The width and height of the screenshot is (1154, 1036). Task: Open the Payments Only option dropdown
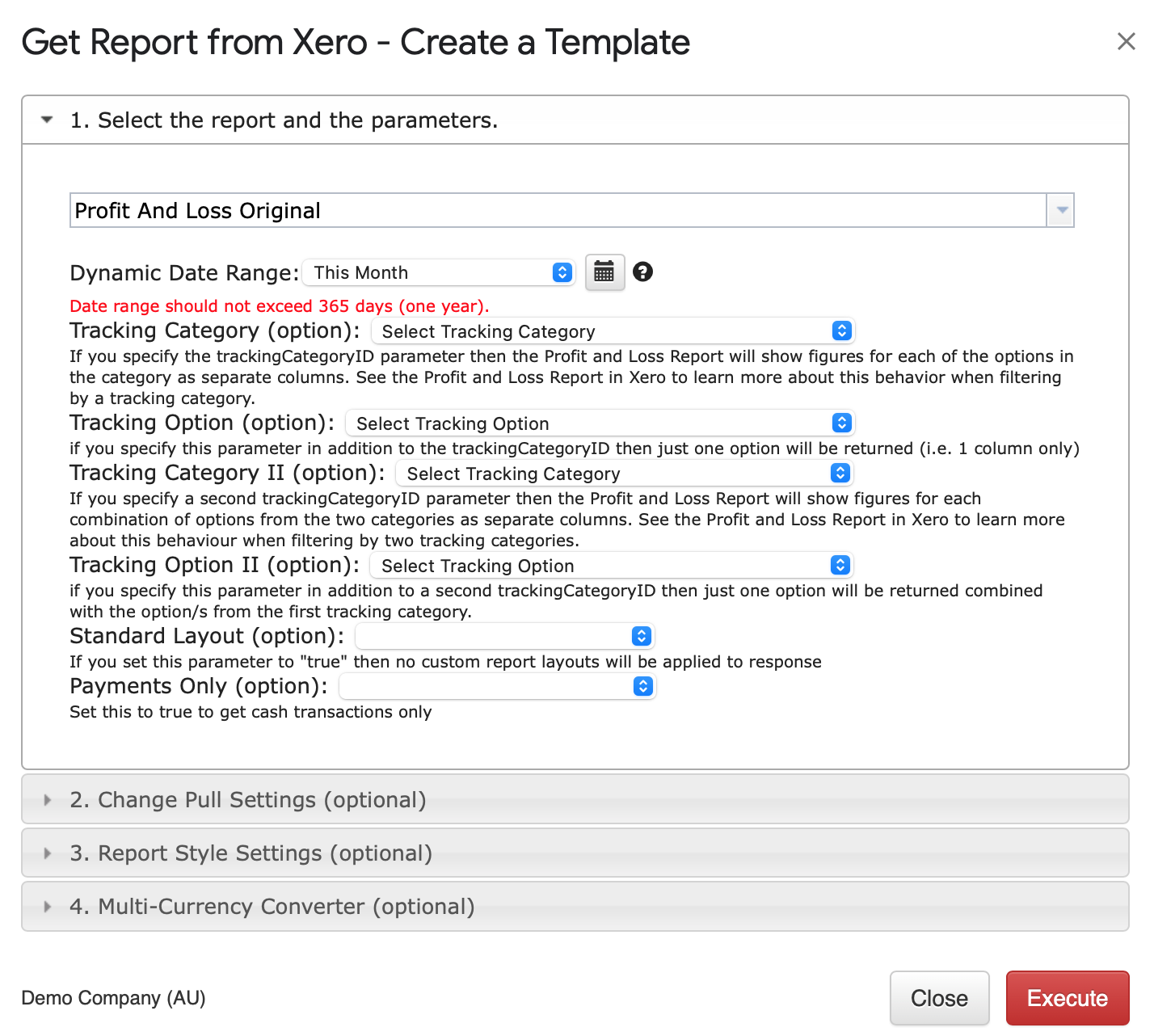tap(497, 686)
